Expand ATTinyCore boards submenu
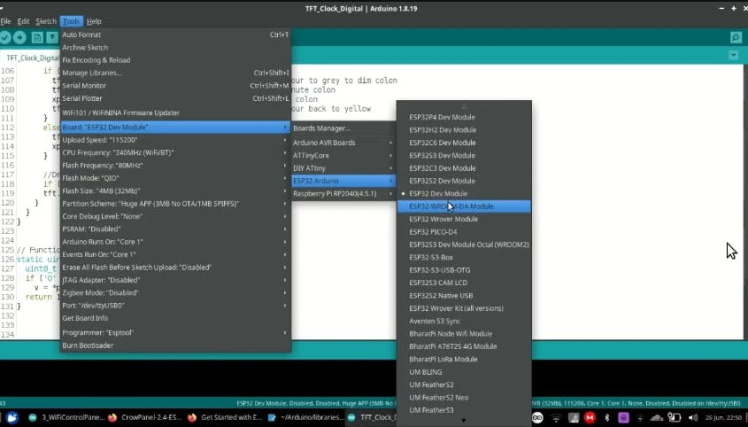Image resolution: width=748 pixels, height=427 pixels. 343,156
